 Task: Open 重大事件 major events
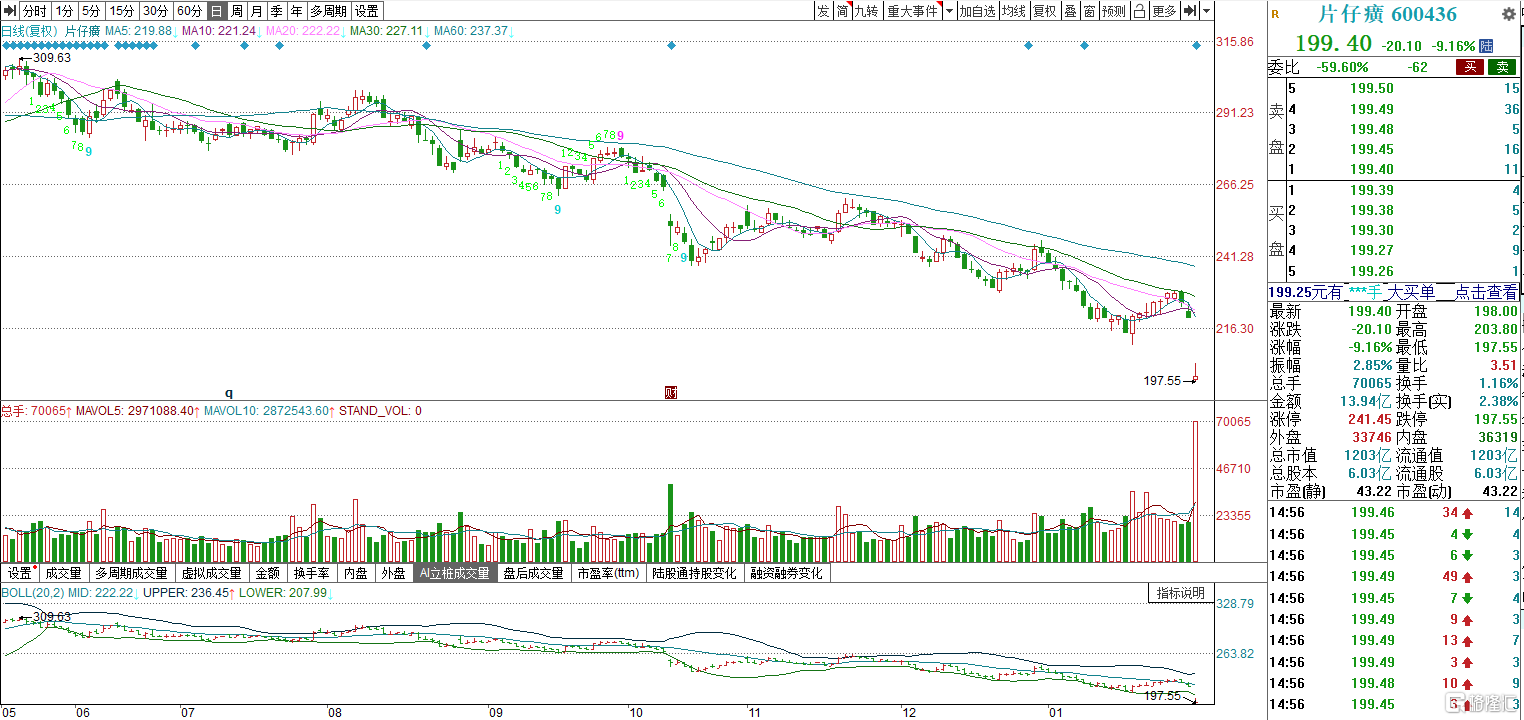click(911, 11)
